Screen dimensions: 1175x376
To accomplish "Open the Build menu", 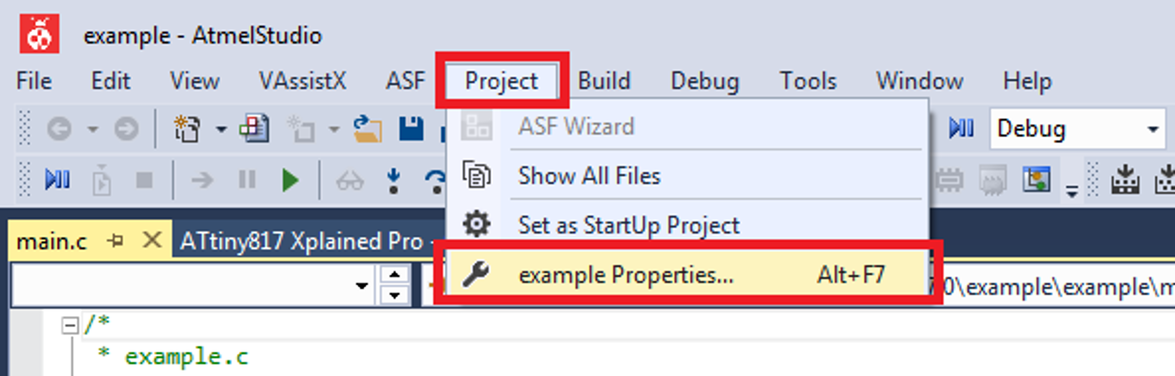I will [604, 81].
